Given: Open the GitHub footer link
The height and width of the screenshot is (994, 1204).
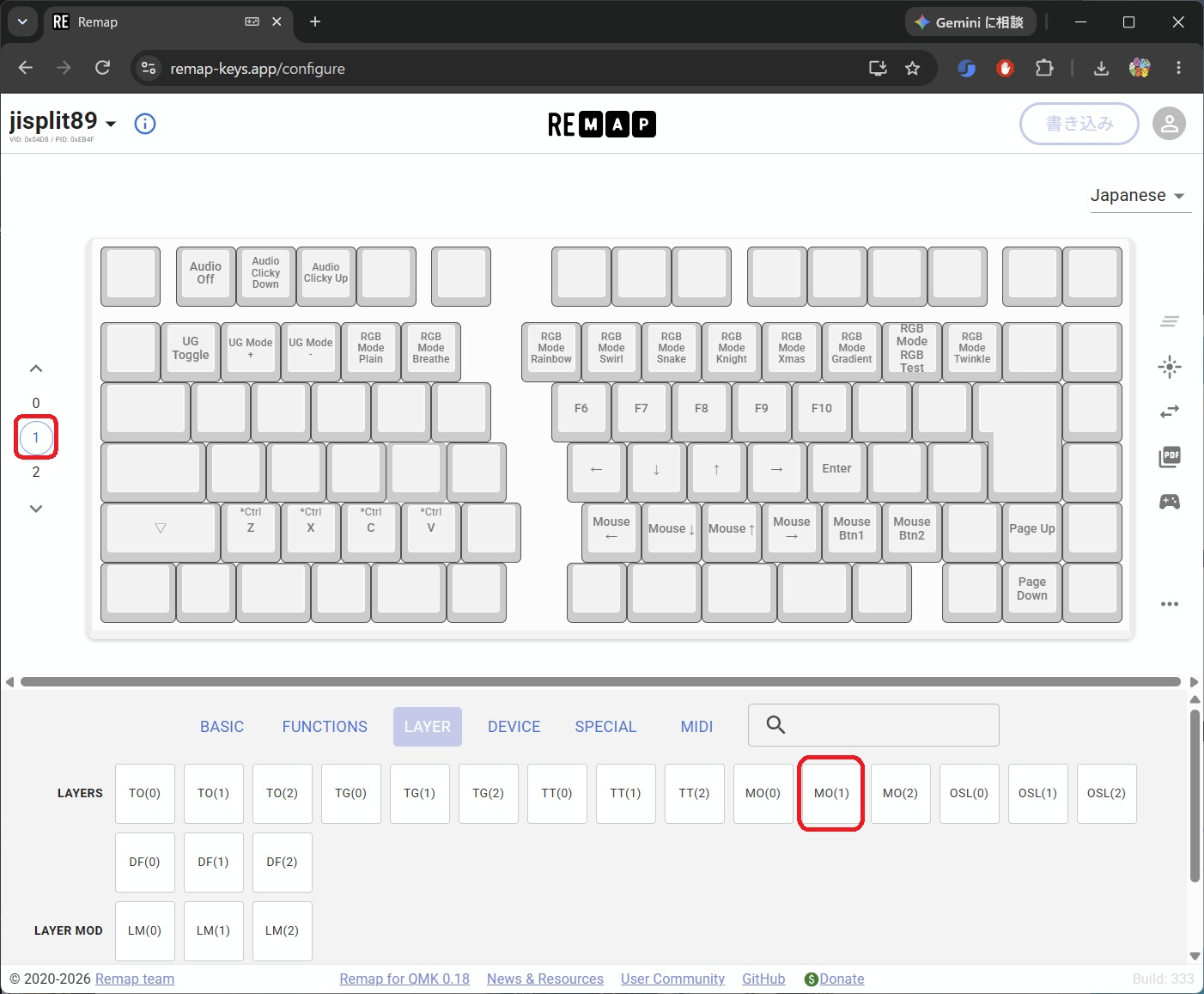Looking at the screenshot, I should click(x=763, y=979).
